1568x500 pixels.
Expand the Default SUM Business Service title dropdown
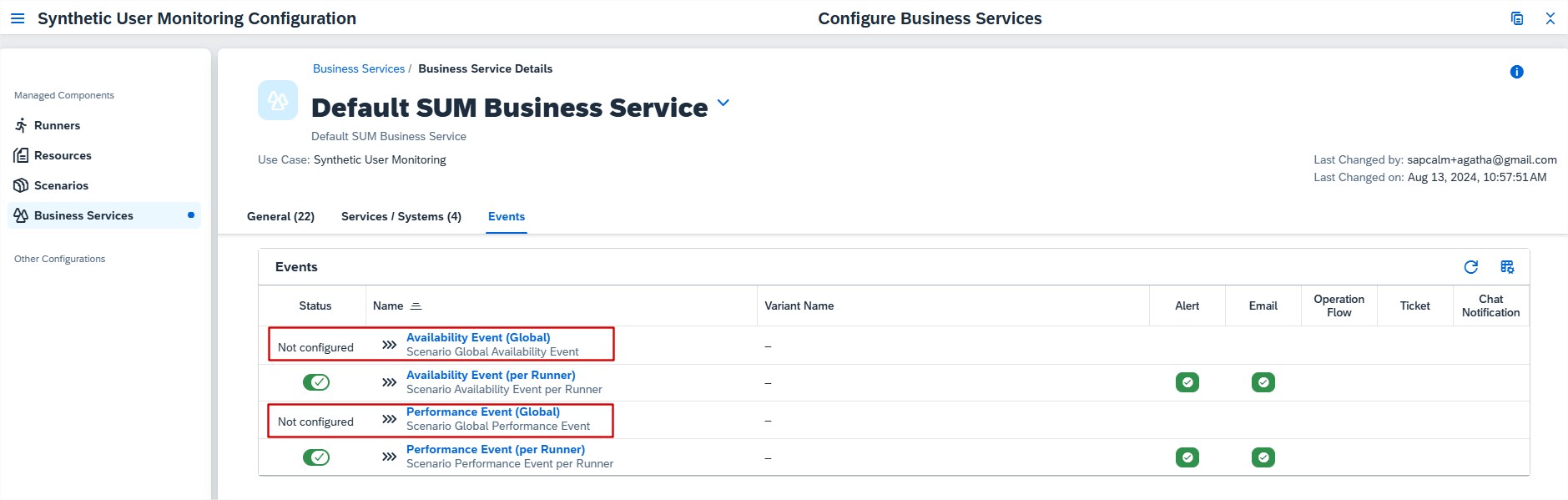723,104
